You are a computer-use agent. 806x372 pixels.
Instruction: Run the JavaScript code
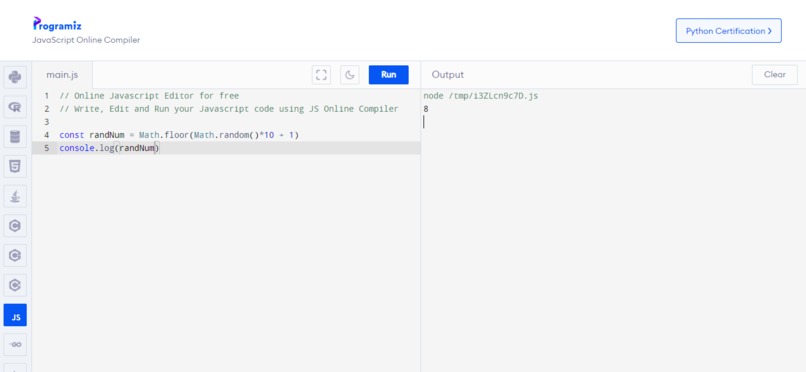coord(389,75)
